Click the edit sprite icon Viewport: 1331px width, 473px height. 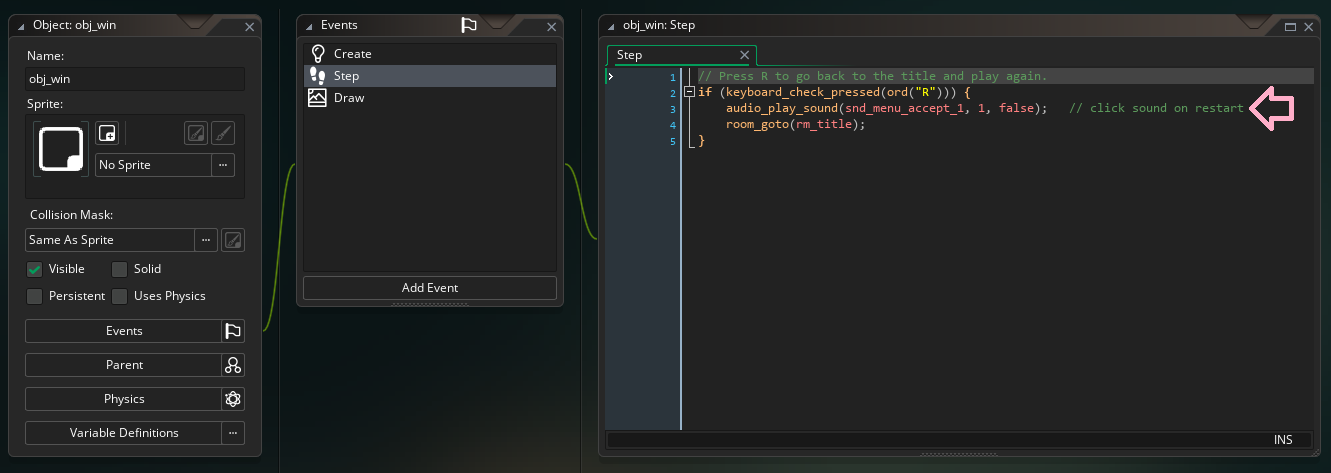(197, 133)
